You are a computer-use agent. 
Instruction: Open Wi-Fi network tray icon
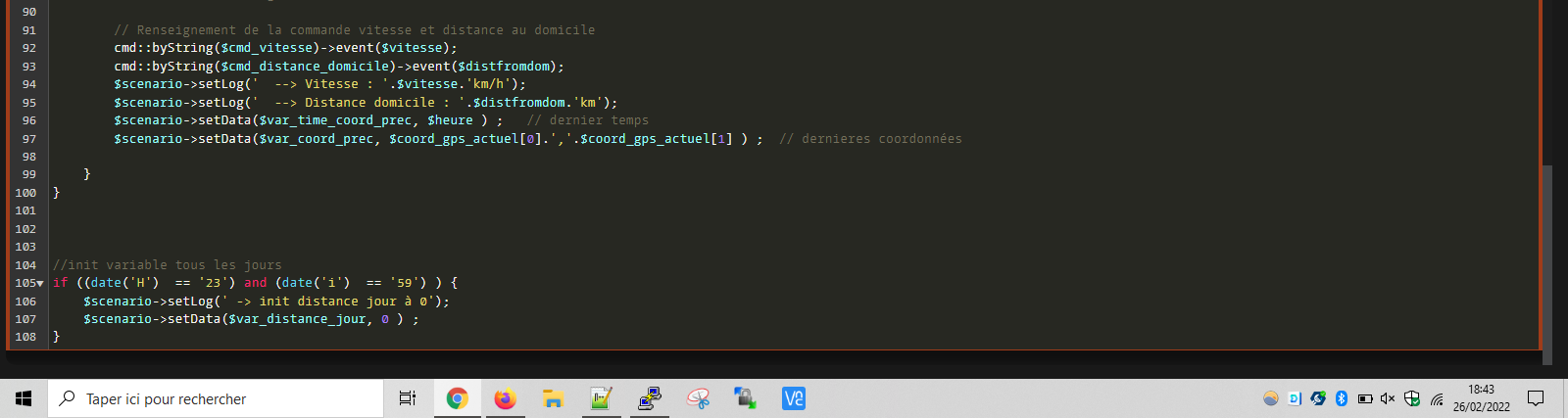click(x=1437, y=398)
